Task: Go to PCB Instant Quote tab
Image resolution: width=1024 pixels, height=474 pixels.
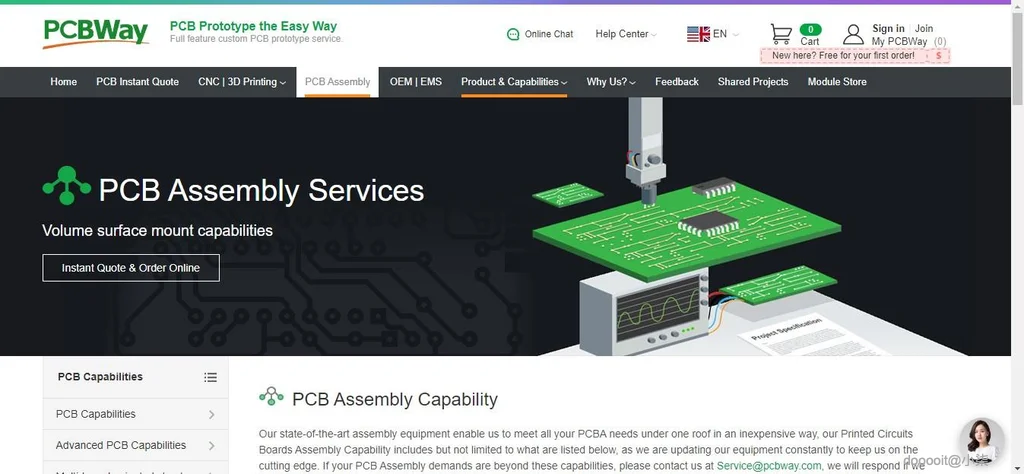Action: (138, 82)
